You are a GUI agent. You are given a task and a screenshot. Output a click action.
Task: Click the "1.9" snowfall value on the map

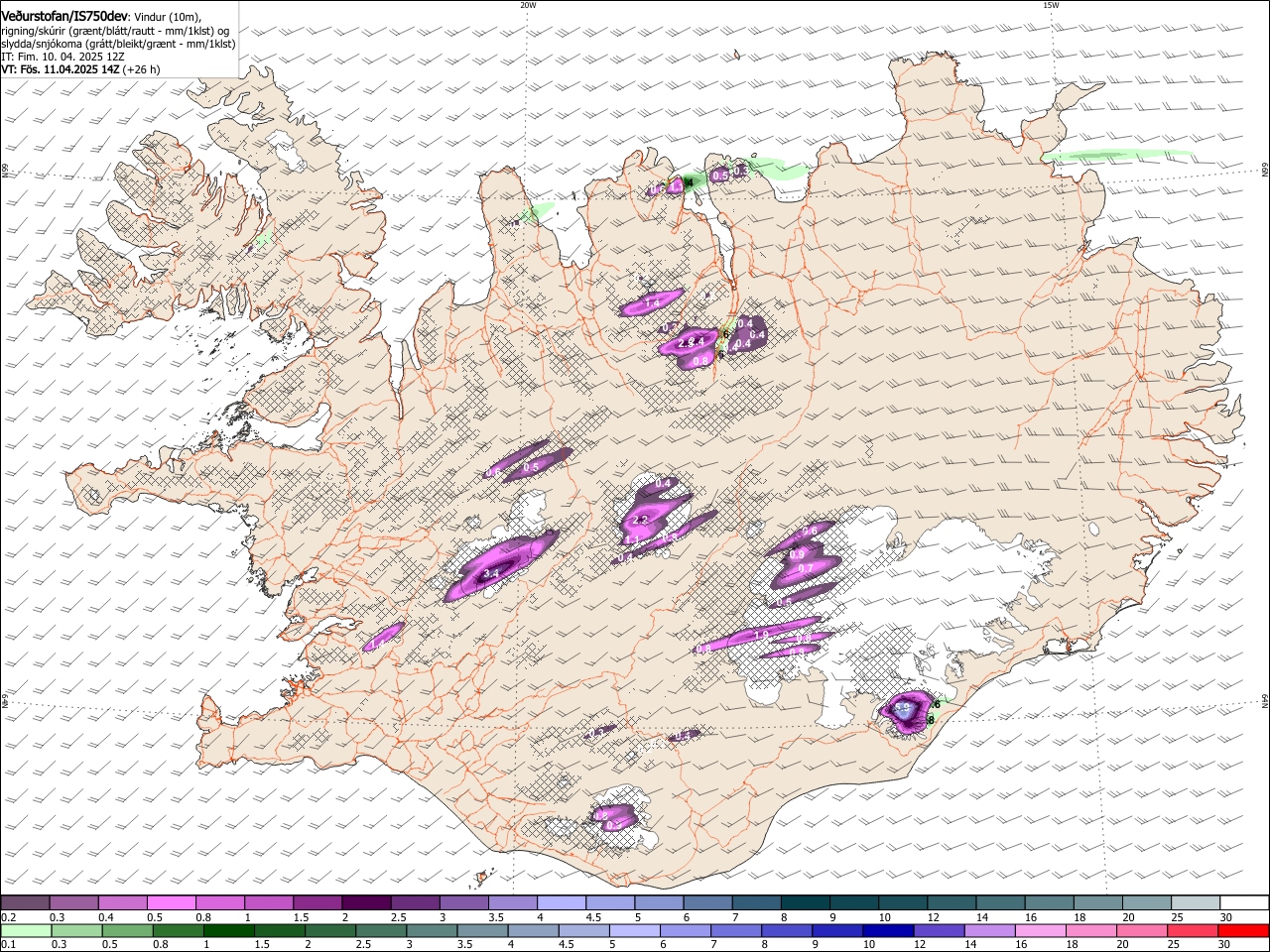coord(762,635)
